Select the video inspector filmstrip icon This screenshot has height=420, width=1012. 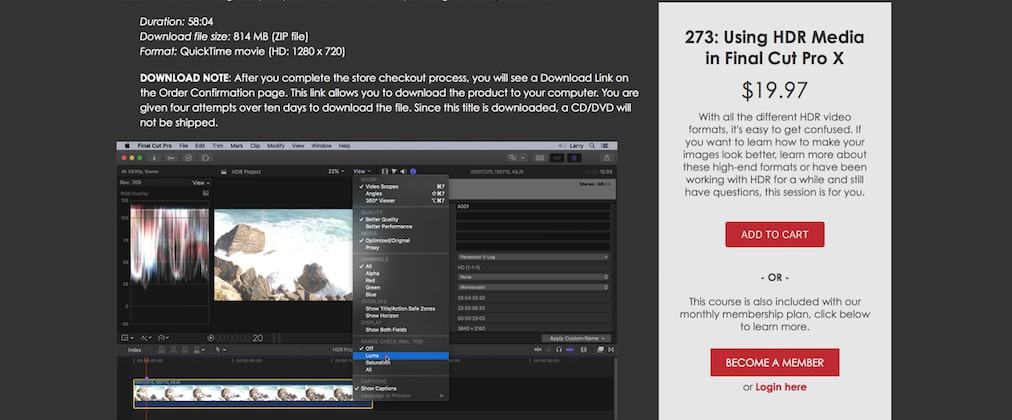(385, 172)
